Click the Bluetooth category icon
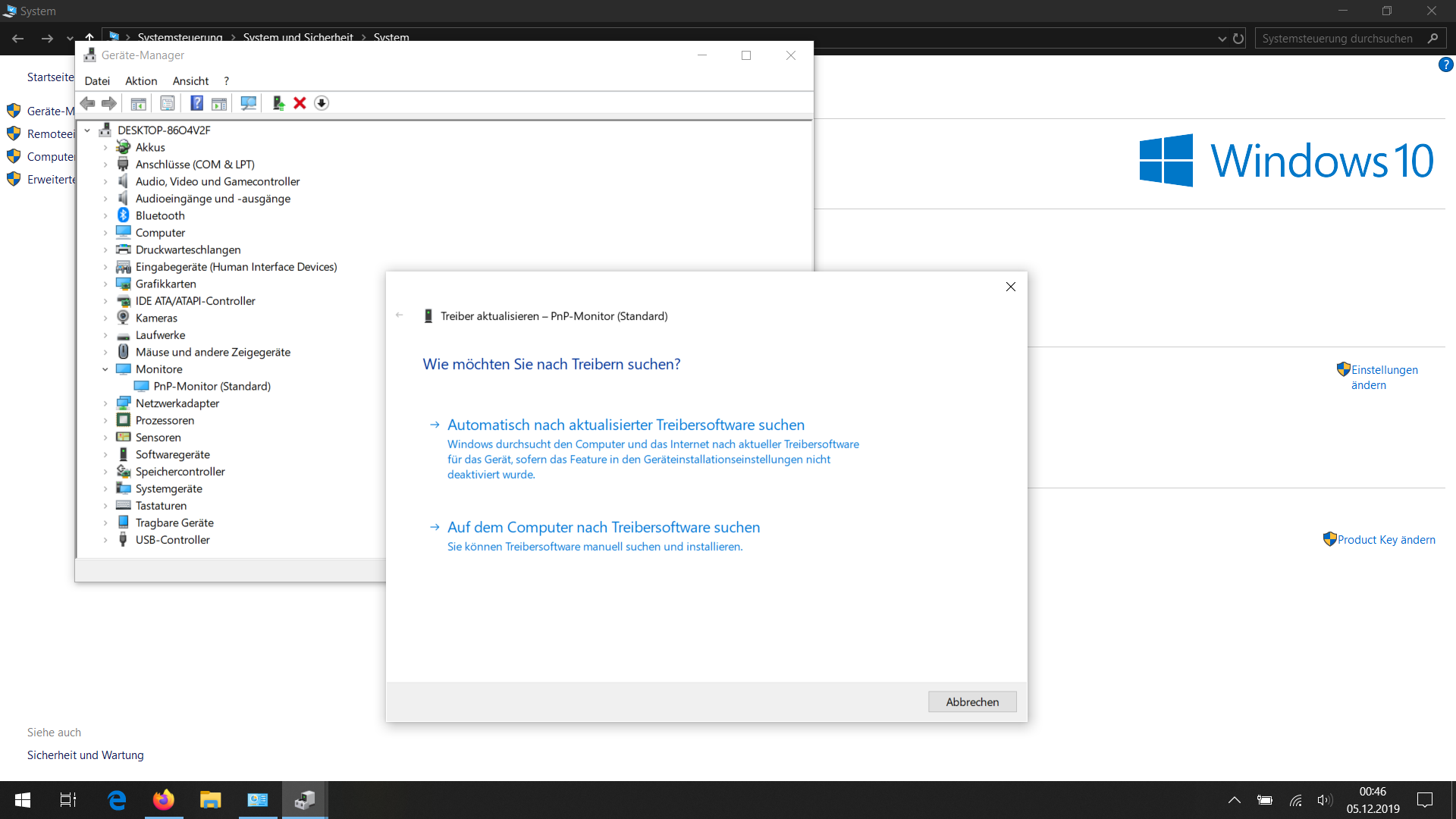This screenshot has width=1456, height=819. coord(124,215)
